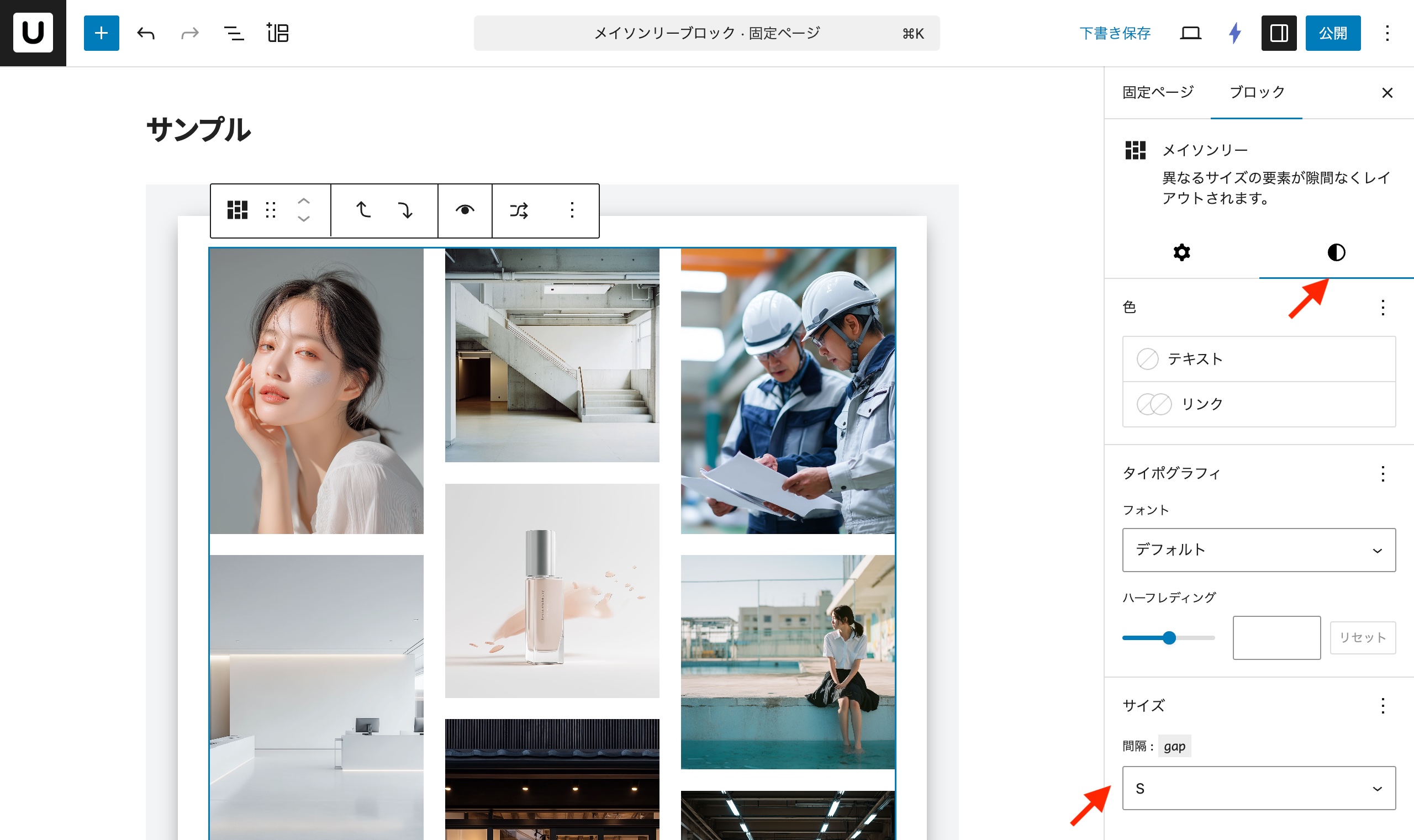Image resolution: width=1414 pixels, height=840 pixels.
Task: Select the concrete staircase image
Action: click(552, 355)
